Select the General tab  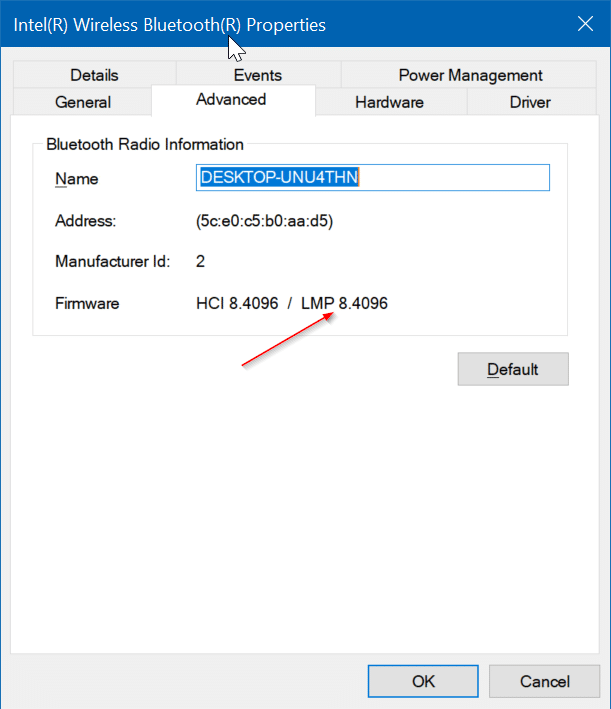(x=83, y=102)
